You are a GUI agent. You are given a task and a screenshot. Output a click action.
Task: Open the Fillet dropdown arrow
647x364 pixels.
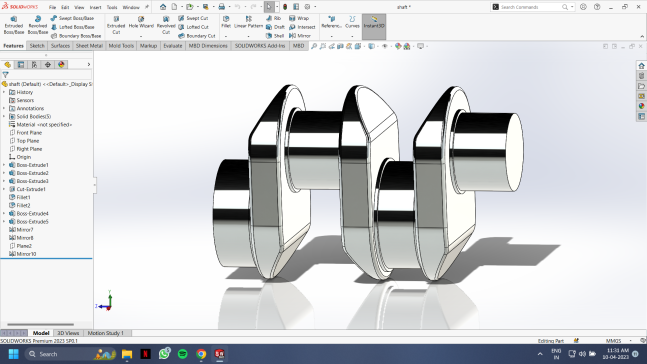226,36
